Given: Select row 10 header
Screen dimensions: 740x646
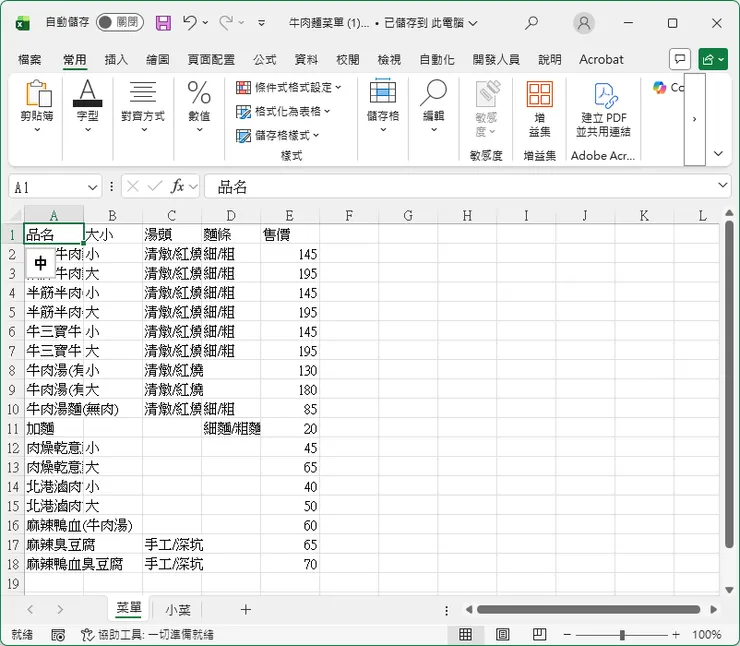Looking at the screenshot, I should 13,409.
